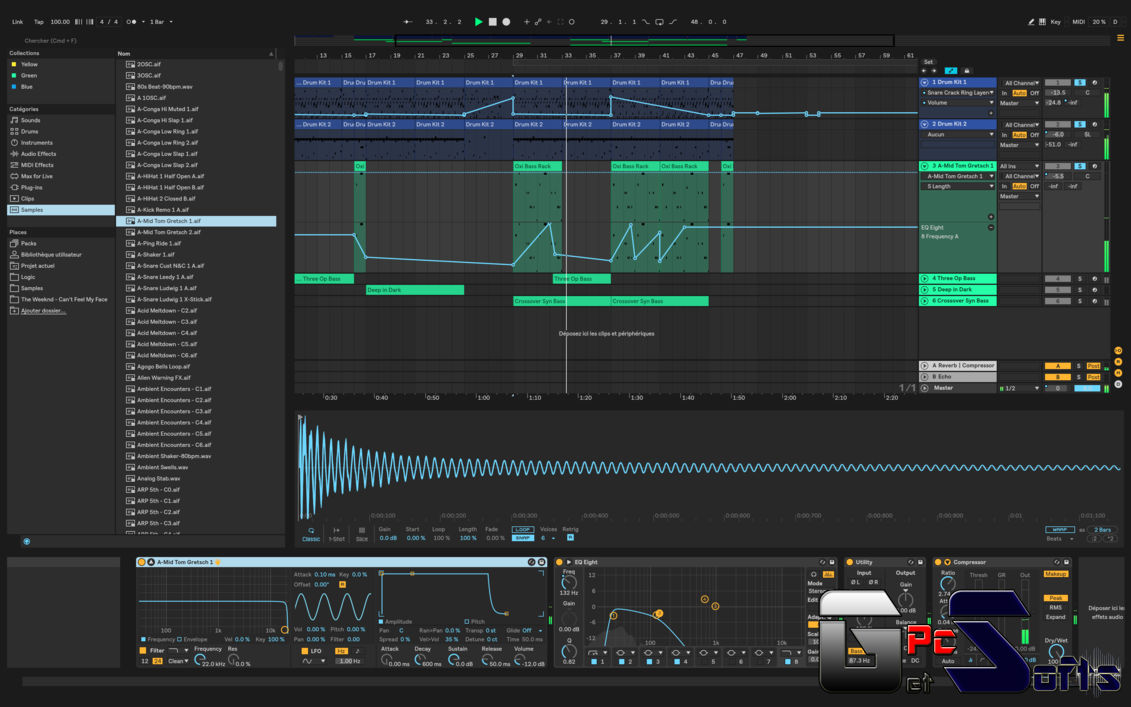Remove EQ Eight automation lane minus icon
Screen dimensions: 1131x707
click(991, 227)
